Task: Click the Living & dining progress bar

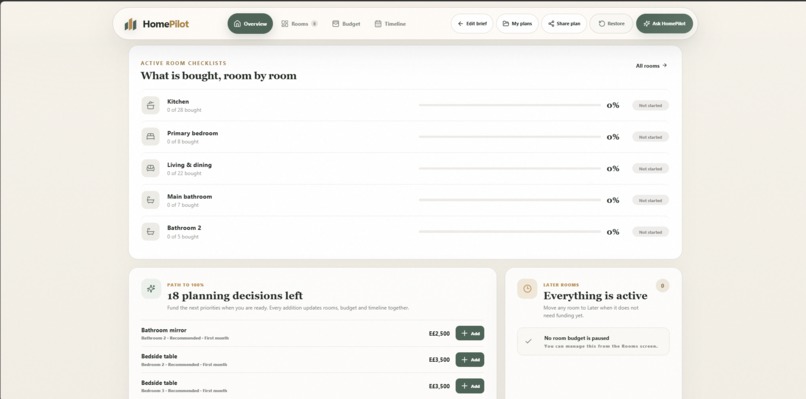Action: point(509,169)
